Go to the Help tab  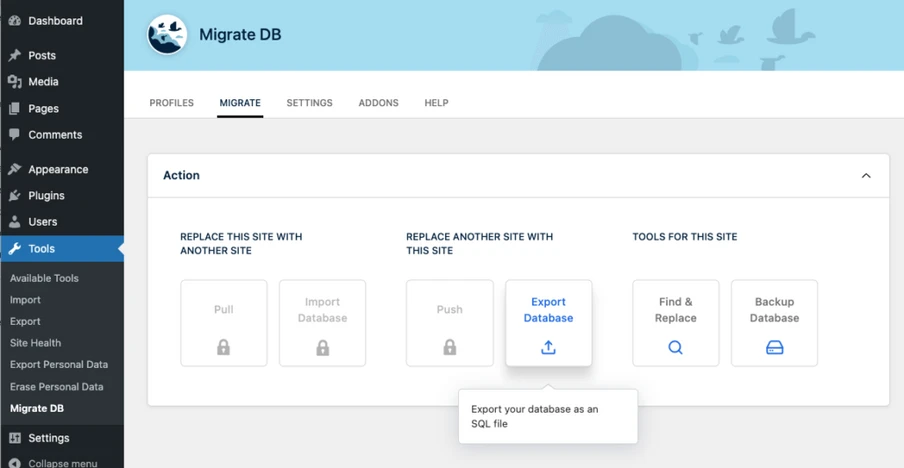436,103
